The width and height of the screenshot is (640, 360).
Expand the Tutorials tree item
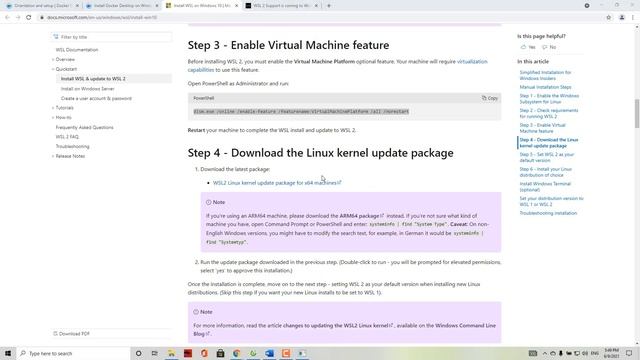(64, 108)
